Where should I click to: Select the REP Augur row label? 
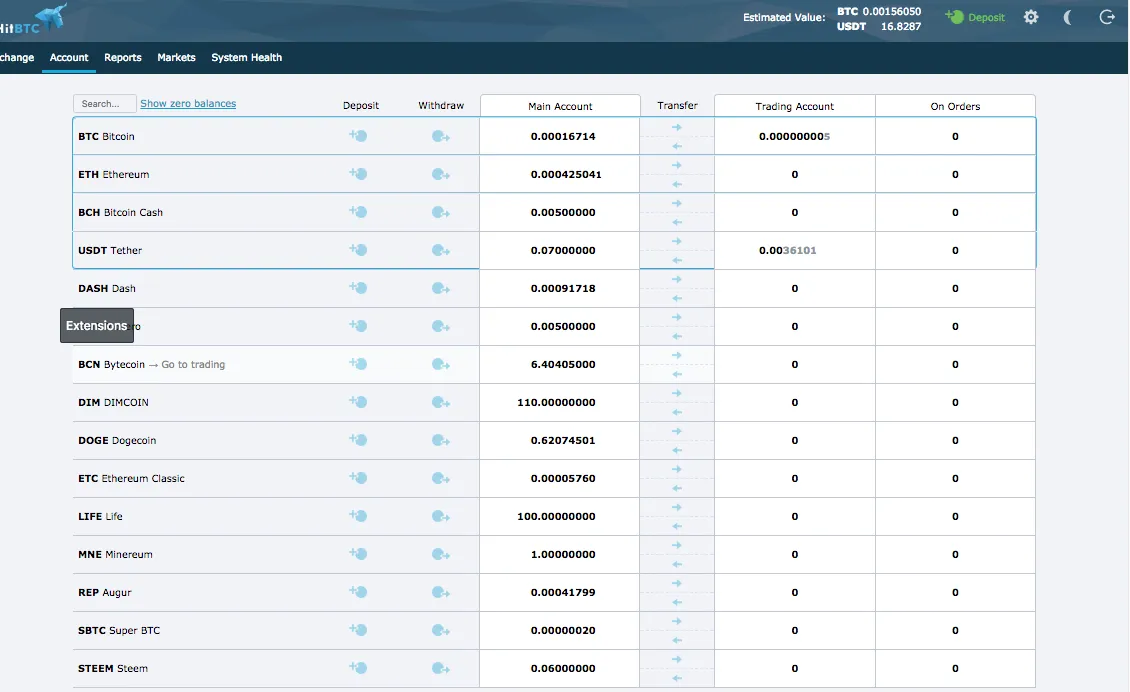104,593
